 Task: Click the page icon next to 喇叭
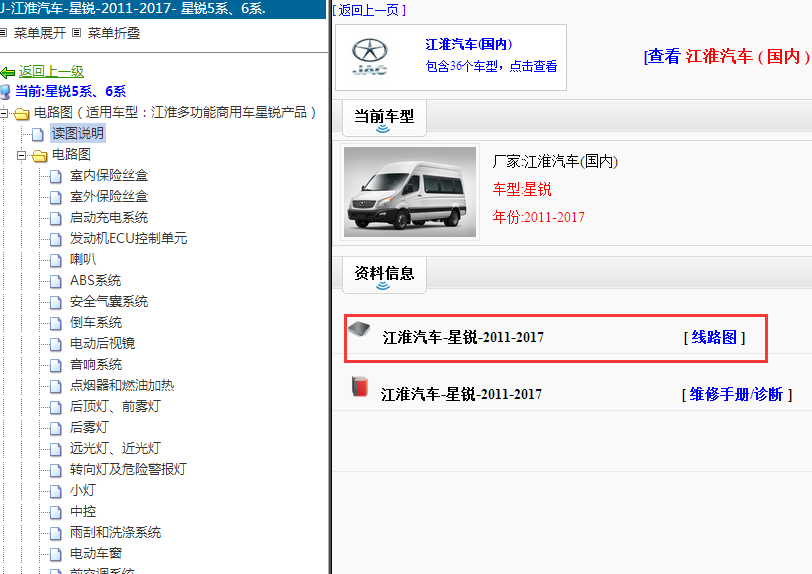[x=55, y=261]
